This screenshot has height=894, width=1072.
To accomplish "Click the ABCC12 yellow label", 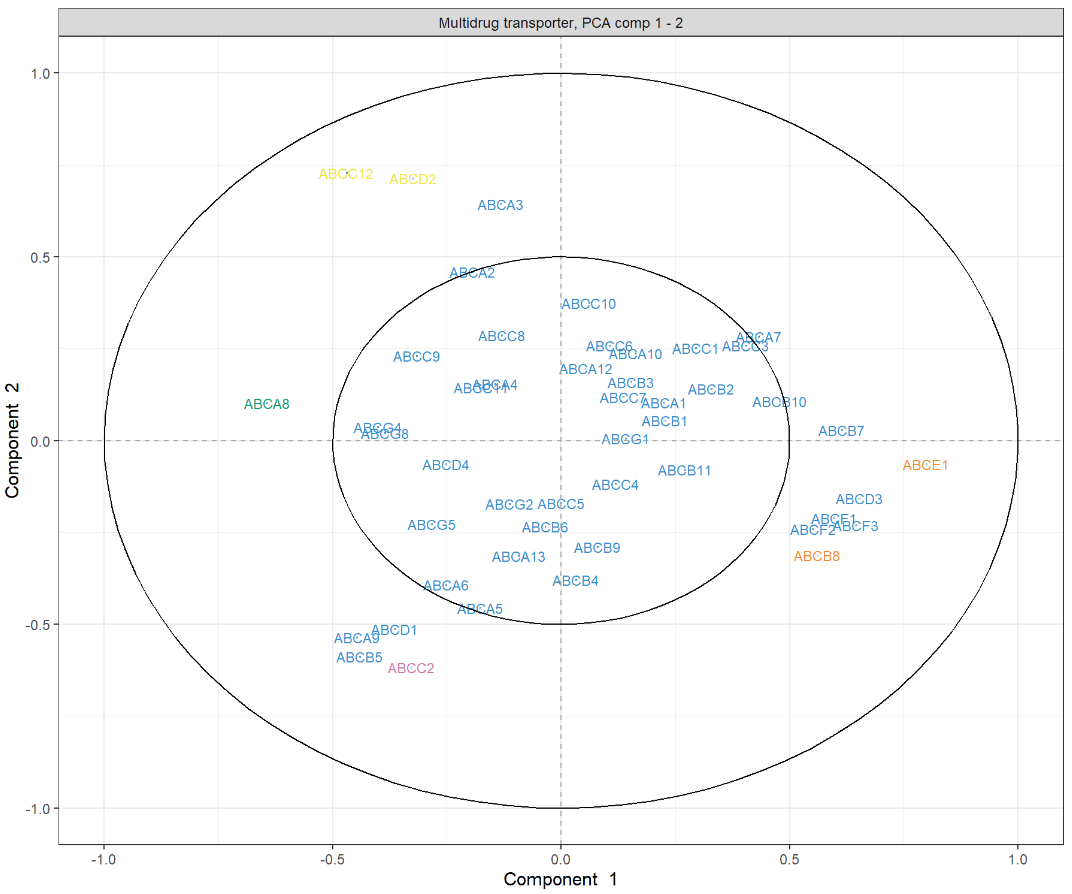I will pos(346,174).
